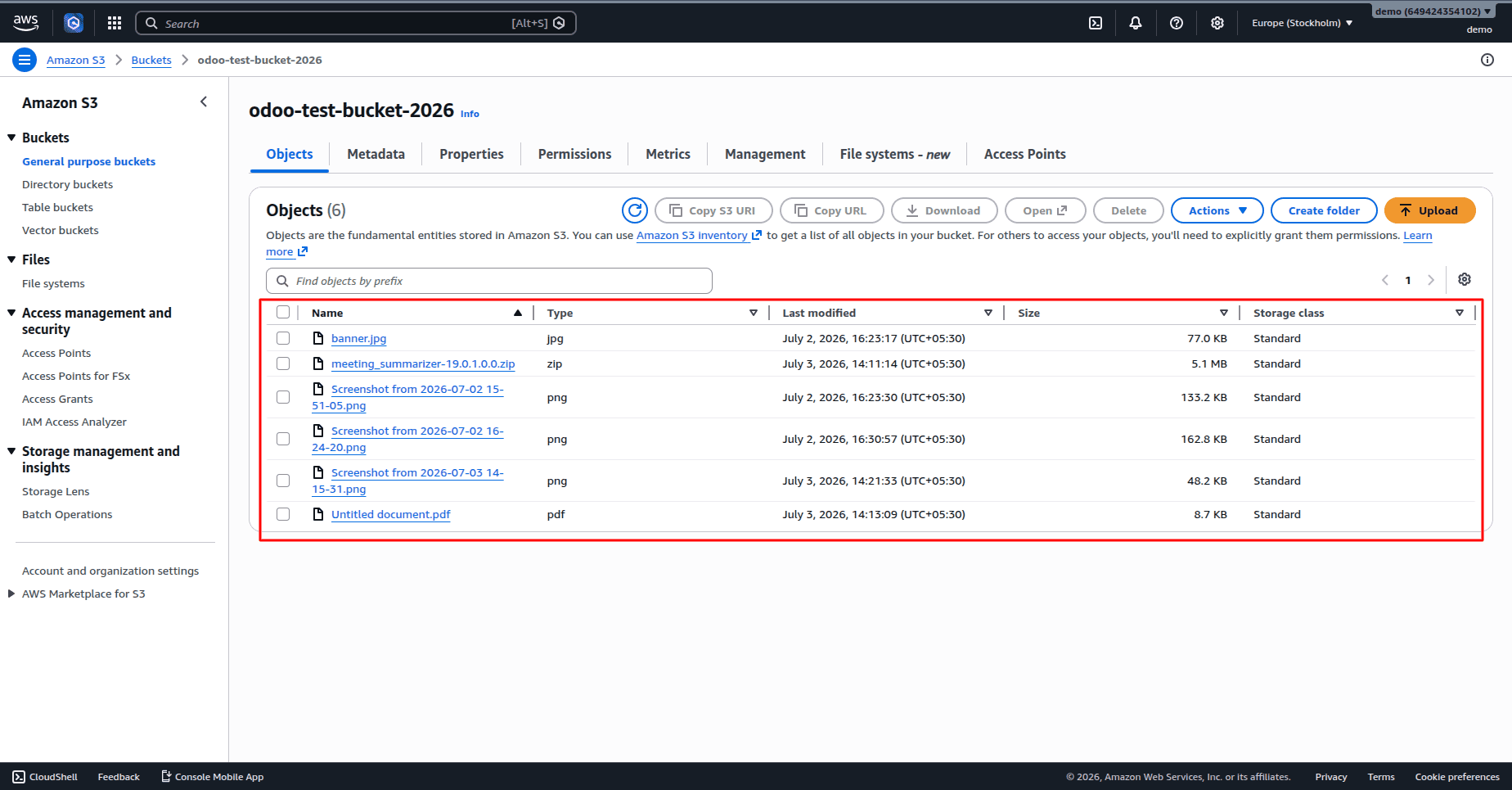Open the help question mark icon
Image resolution: width=1512 pixels, height=790 pixels.
[1177, 23]
